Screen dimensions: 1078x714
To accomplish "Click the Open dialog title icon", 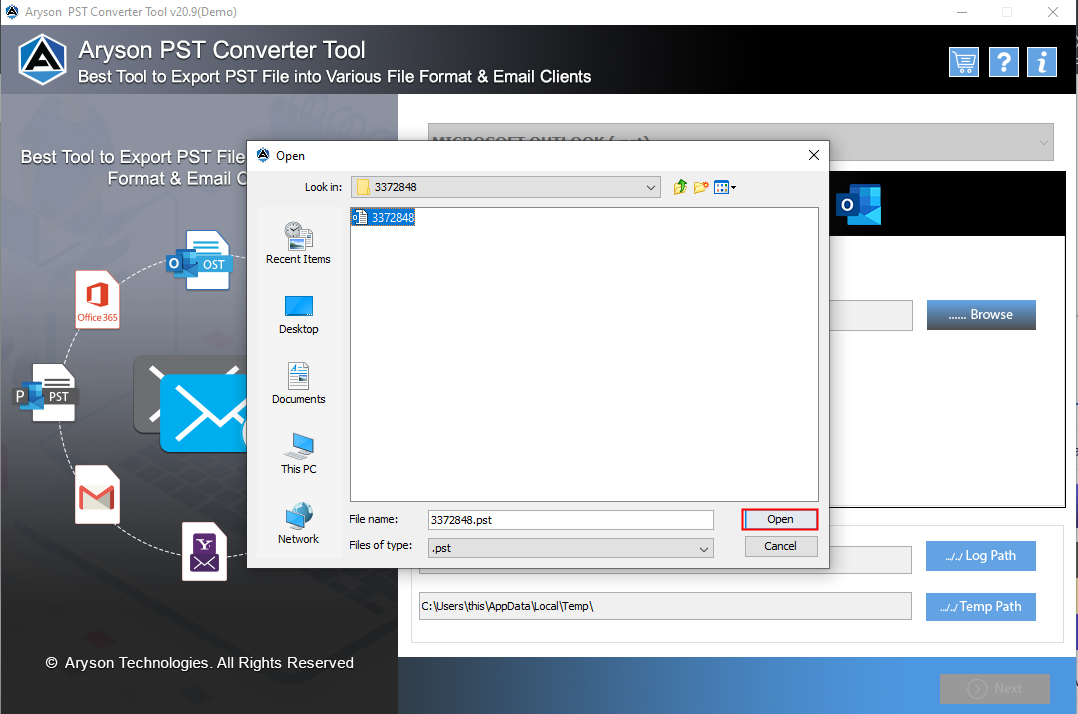I will pyautogui.click(x=263, y=155).
